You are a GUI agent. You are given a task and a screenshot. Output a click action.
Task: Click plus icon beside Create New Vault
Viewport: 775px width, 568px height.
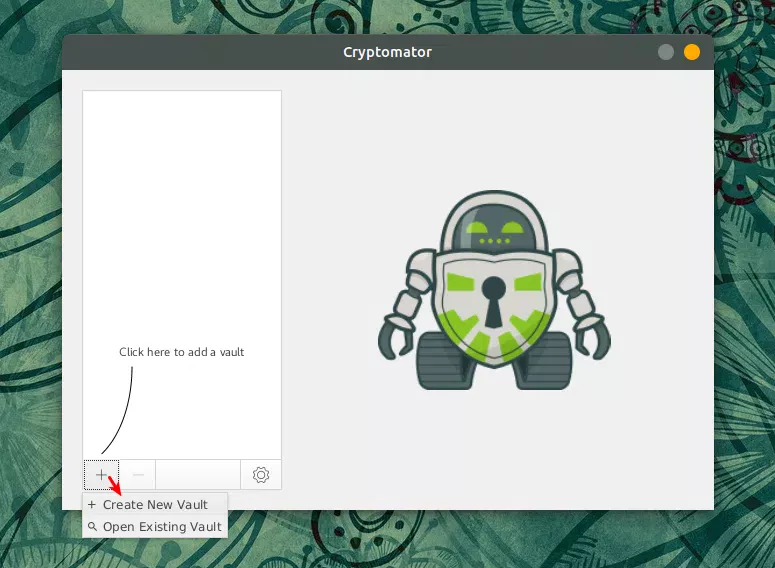click(92, 505)
